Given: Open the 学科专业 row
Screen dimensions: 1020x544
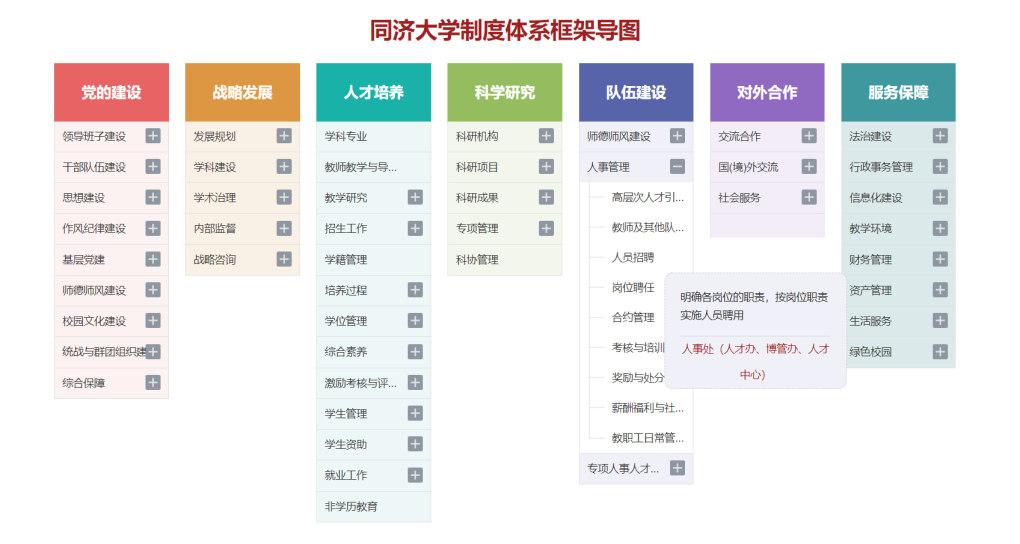Looking at the screenshot, I should point(373,136).
